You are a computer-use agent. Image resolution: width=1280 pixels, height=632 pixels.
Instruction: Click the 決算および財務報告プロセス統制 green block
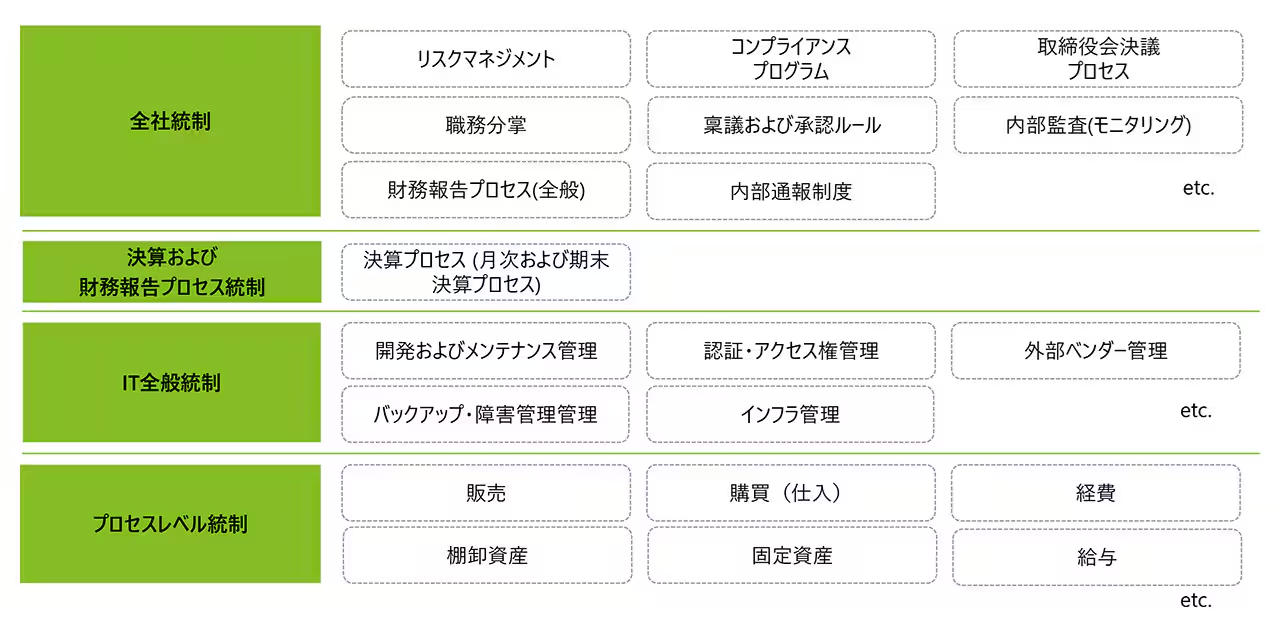pyautogui.click(x=172, y=272)
